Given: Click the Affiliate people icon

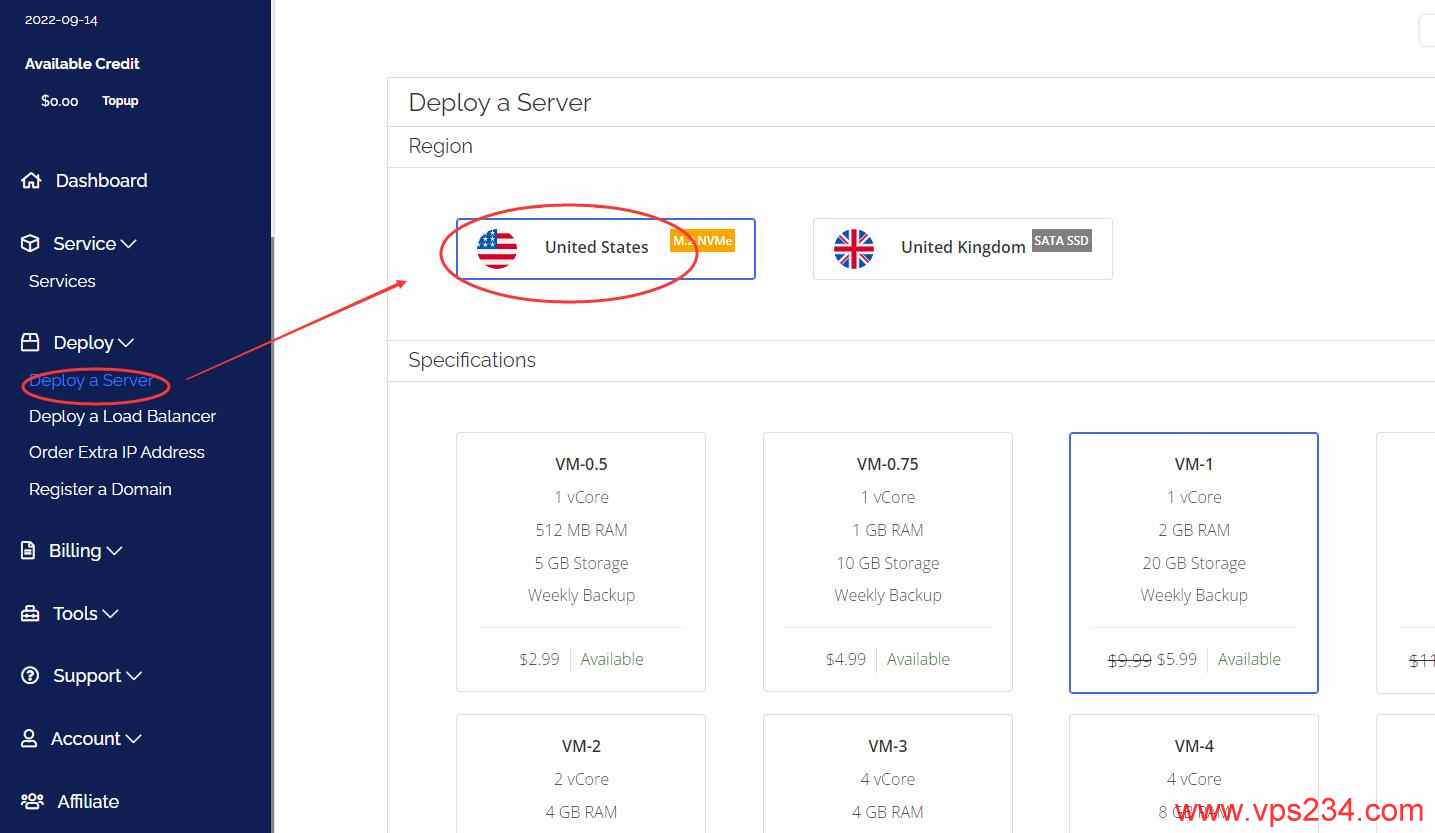Looking at the screenshot, I should tap(32, 801).
